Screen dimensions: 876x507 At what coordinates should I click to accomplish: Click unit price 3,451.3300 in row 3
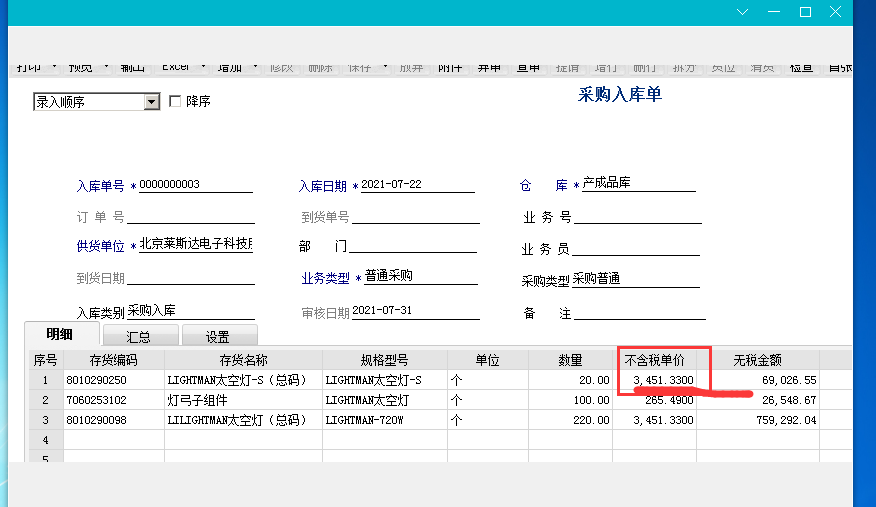[x=655, y=420]
